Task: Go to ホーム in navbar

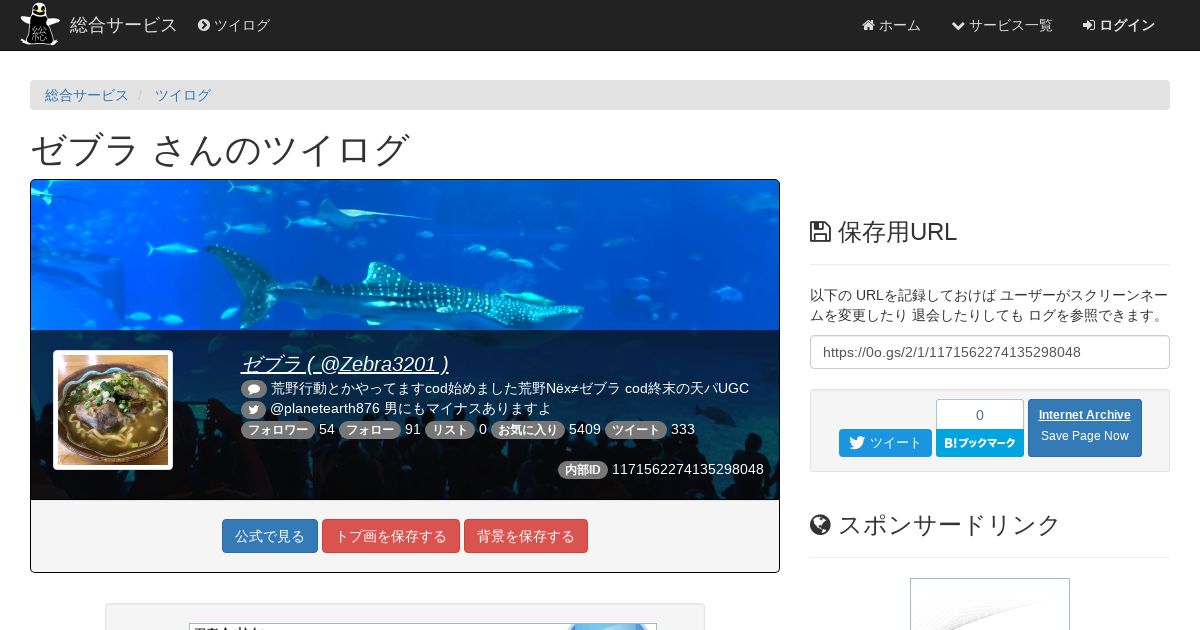Action: point(891,25)
